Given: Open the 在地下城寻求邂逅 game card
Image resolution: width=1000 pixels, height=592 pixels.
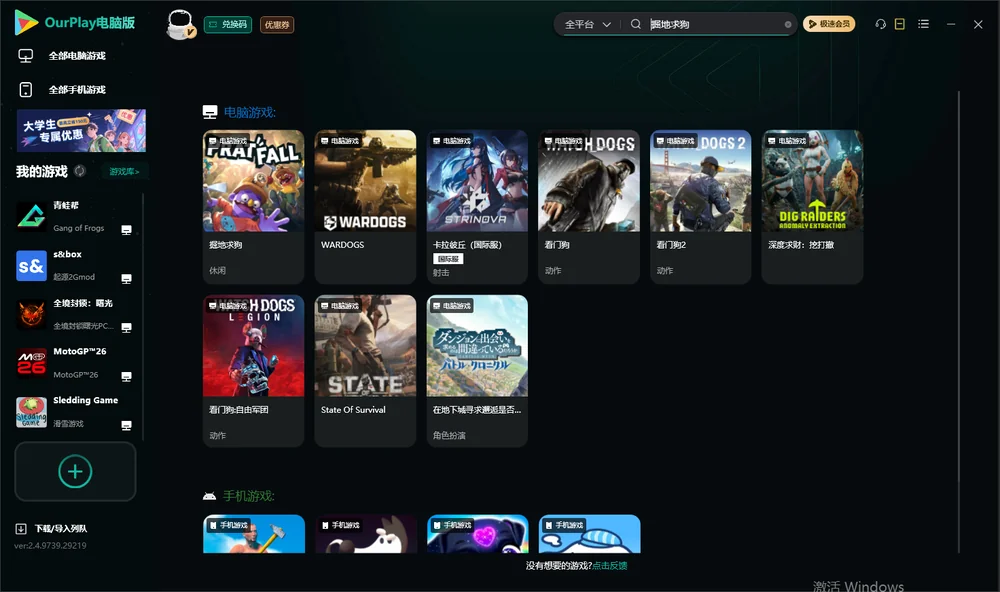Looking at the screenshot, I should coord(477,371).
